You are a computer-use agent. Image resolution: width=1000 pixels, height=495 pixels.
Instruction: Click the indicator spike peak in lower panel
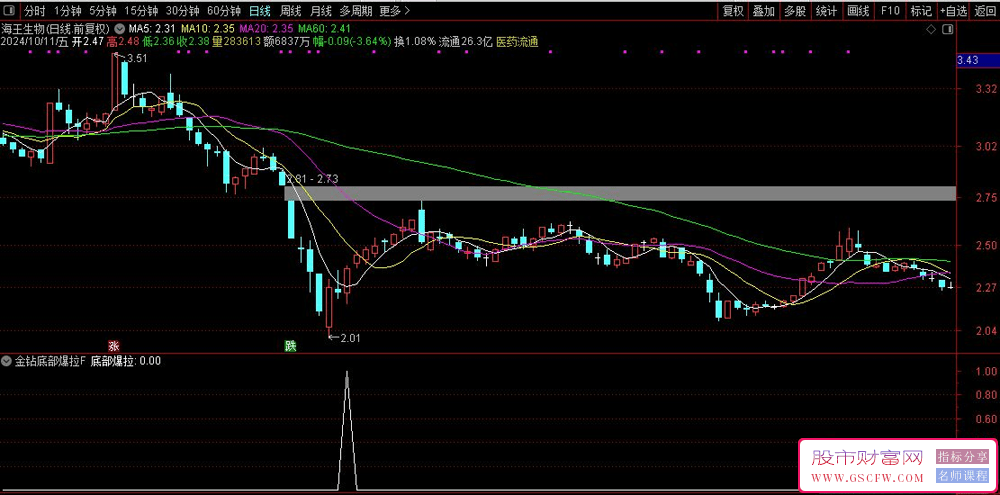point(347,374)
